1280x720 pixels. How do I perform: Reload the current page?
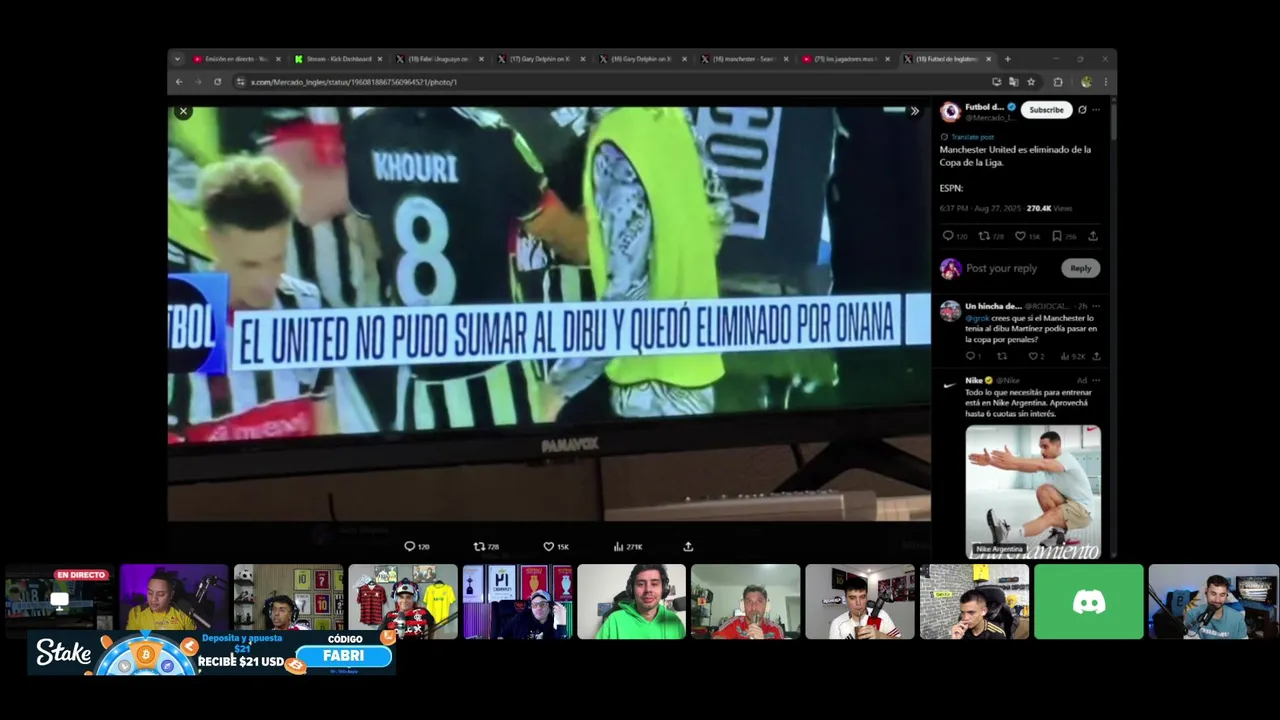[x=217, y=82]
